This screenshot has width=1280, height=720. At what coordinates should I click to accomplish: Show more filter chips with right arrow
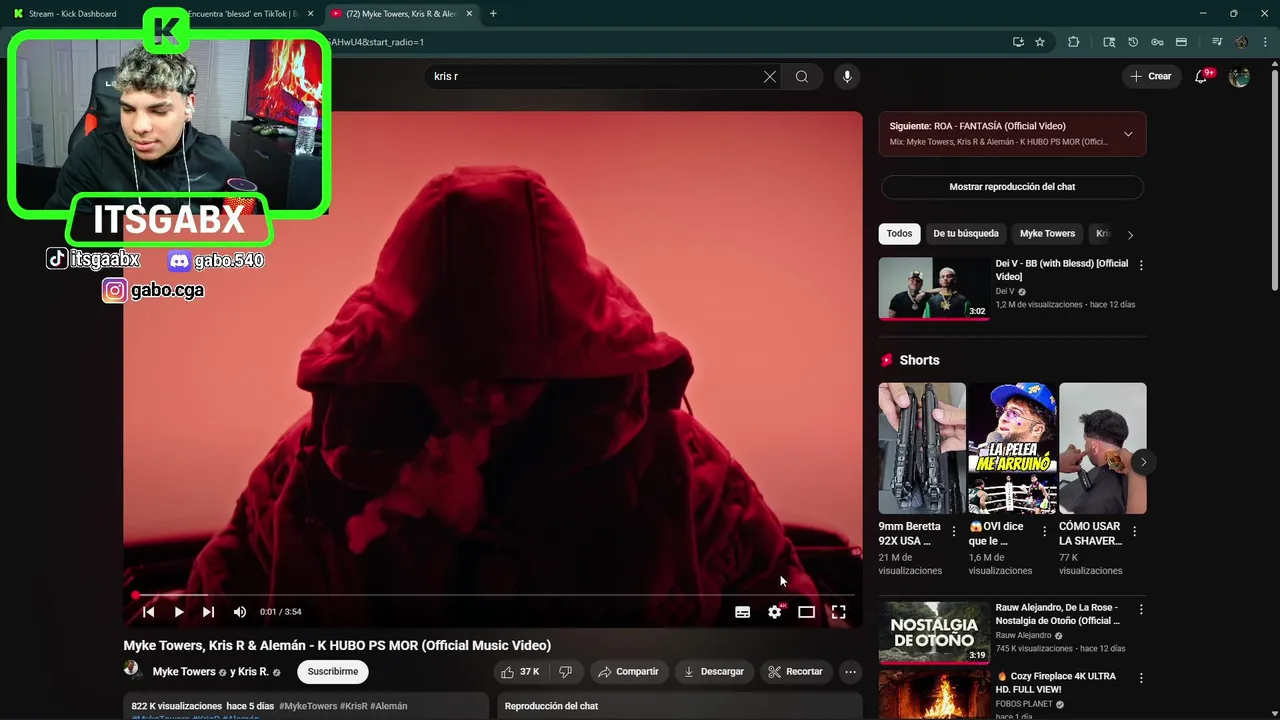tap(1130, 235)
